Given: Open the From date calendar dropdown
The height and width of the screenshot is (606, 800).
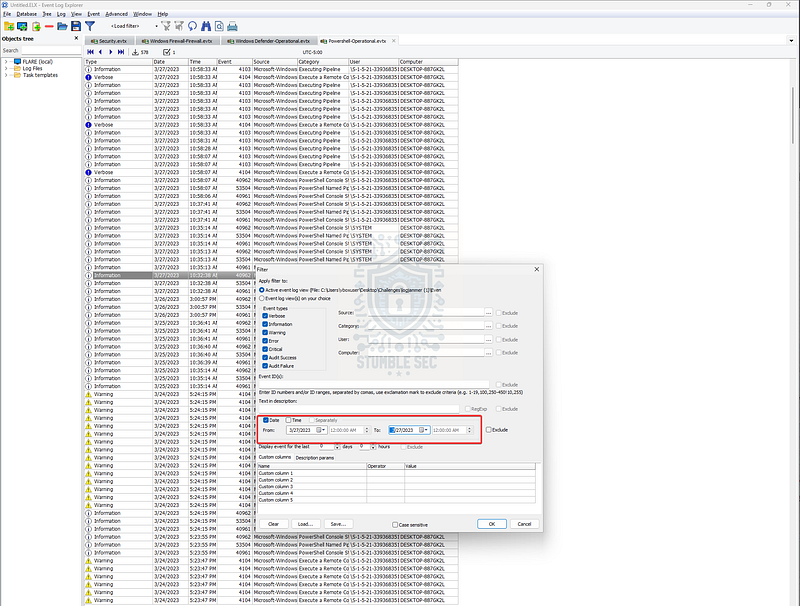Looking at the screenshot, I should tap(321, 430).
